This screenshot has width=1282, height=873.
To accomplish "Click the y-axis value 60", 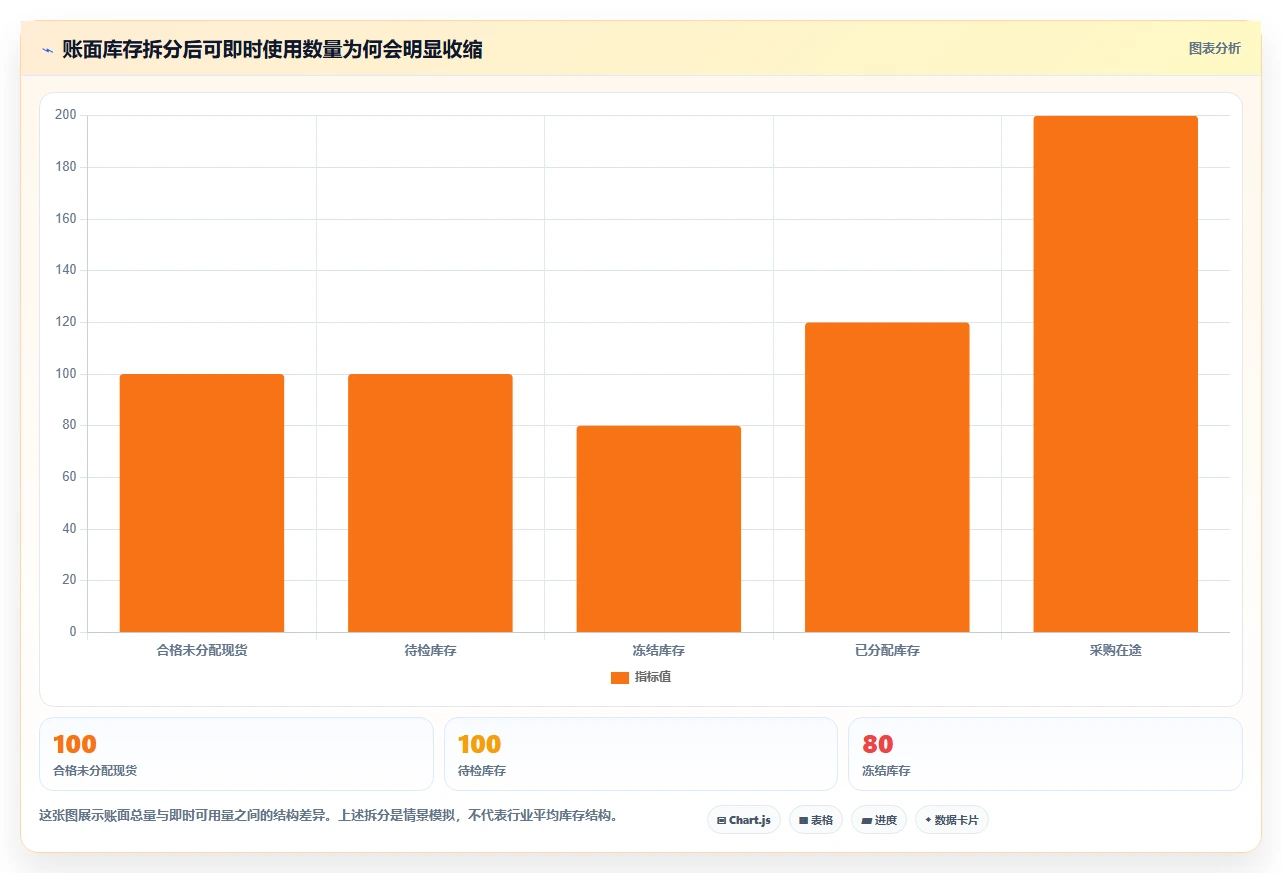I will pyautogui.click(x=69, y=477).
